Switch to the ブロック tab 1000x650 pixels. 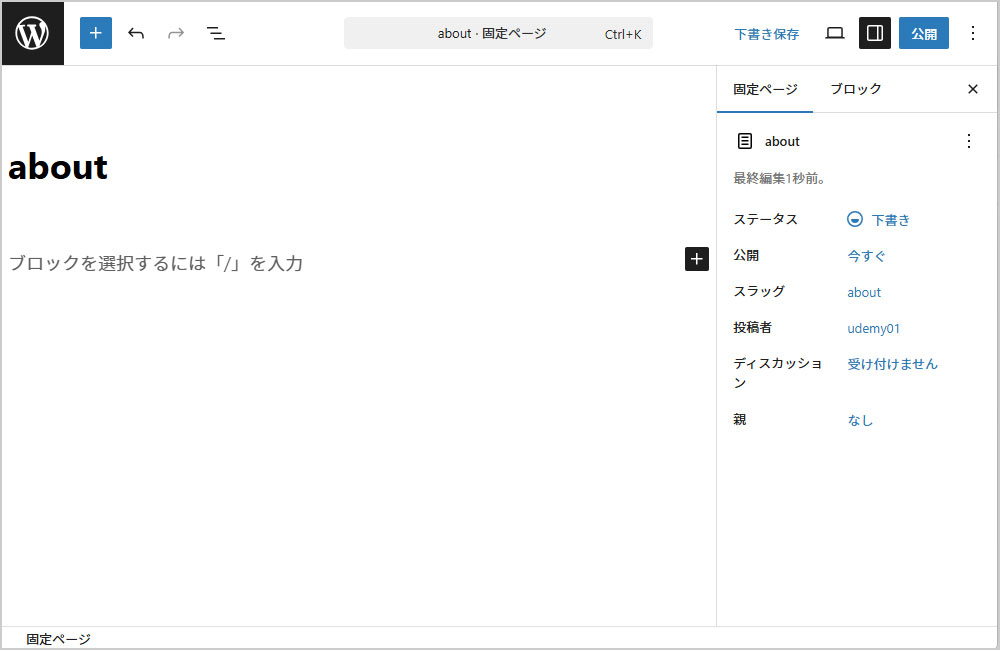coord(856,89)
